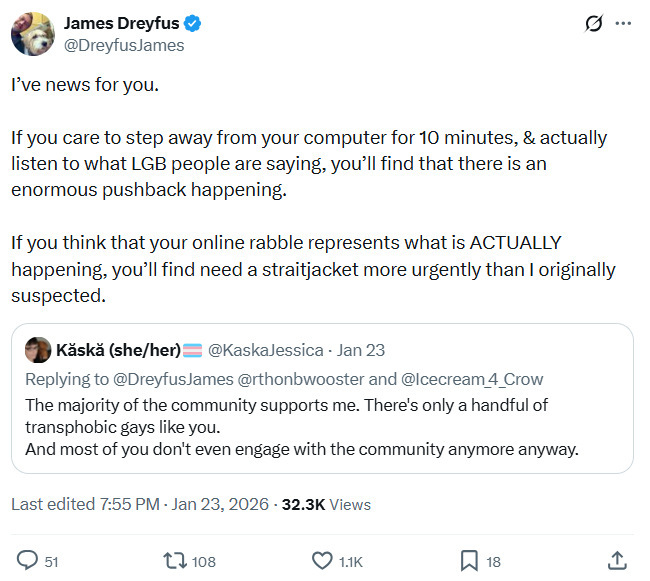This screenshot has width=650, height=581.
Task: Click the quoted post's Jan 23 date
Action: tap(361, 350)
